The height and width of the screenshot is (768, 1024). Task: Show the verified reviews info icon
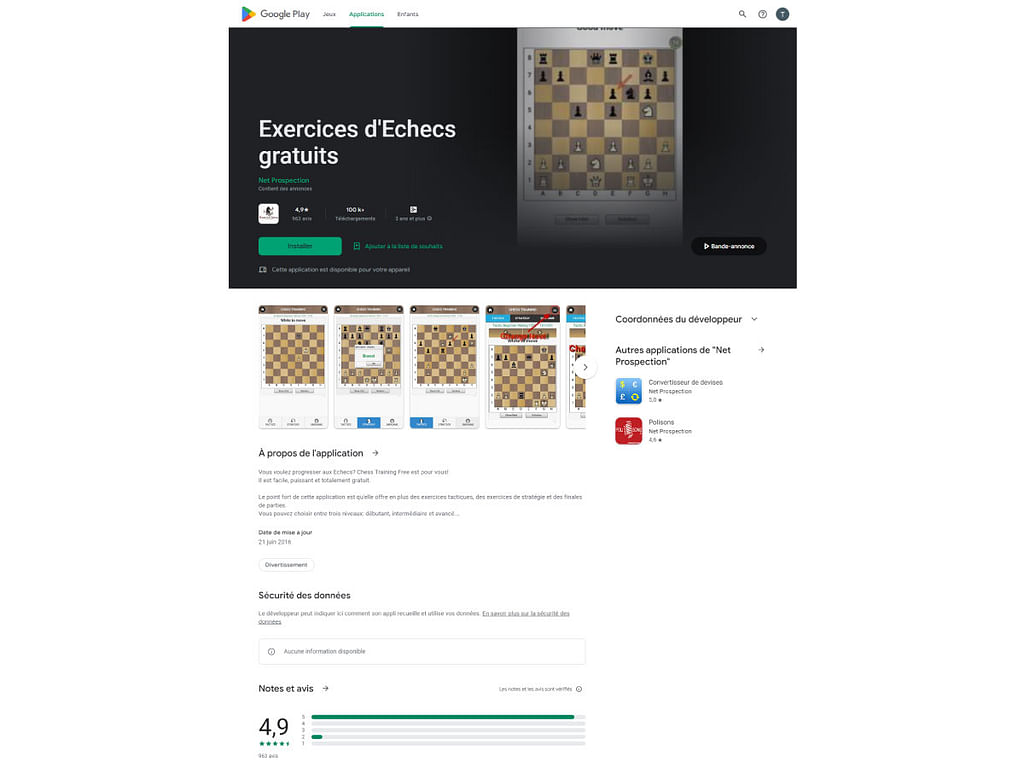pos(579,689)
